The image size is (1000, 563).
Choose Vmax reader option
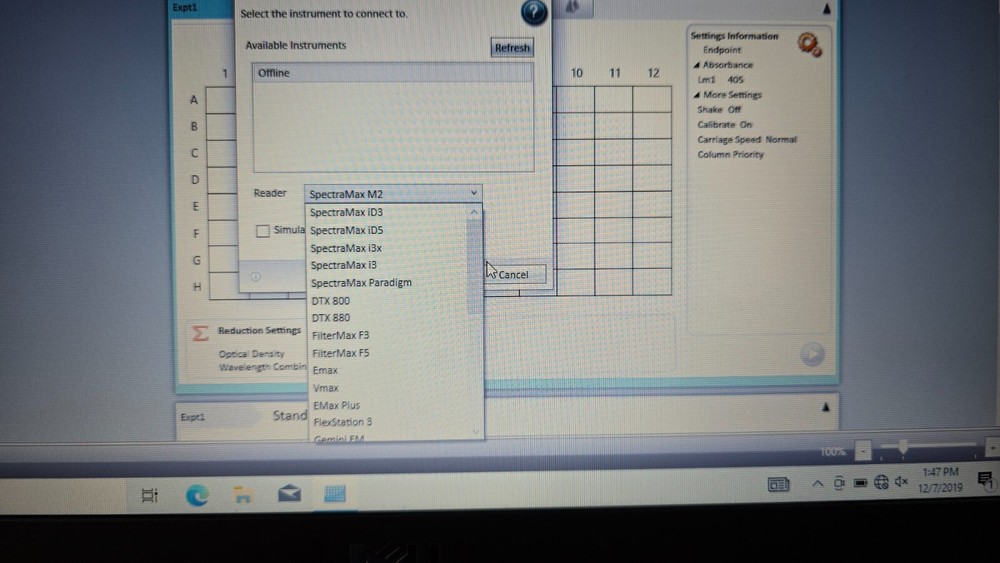325,388
